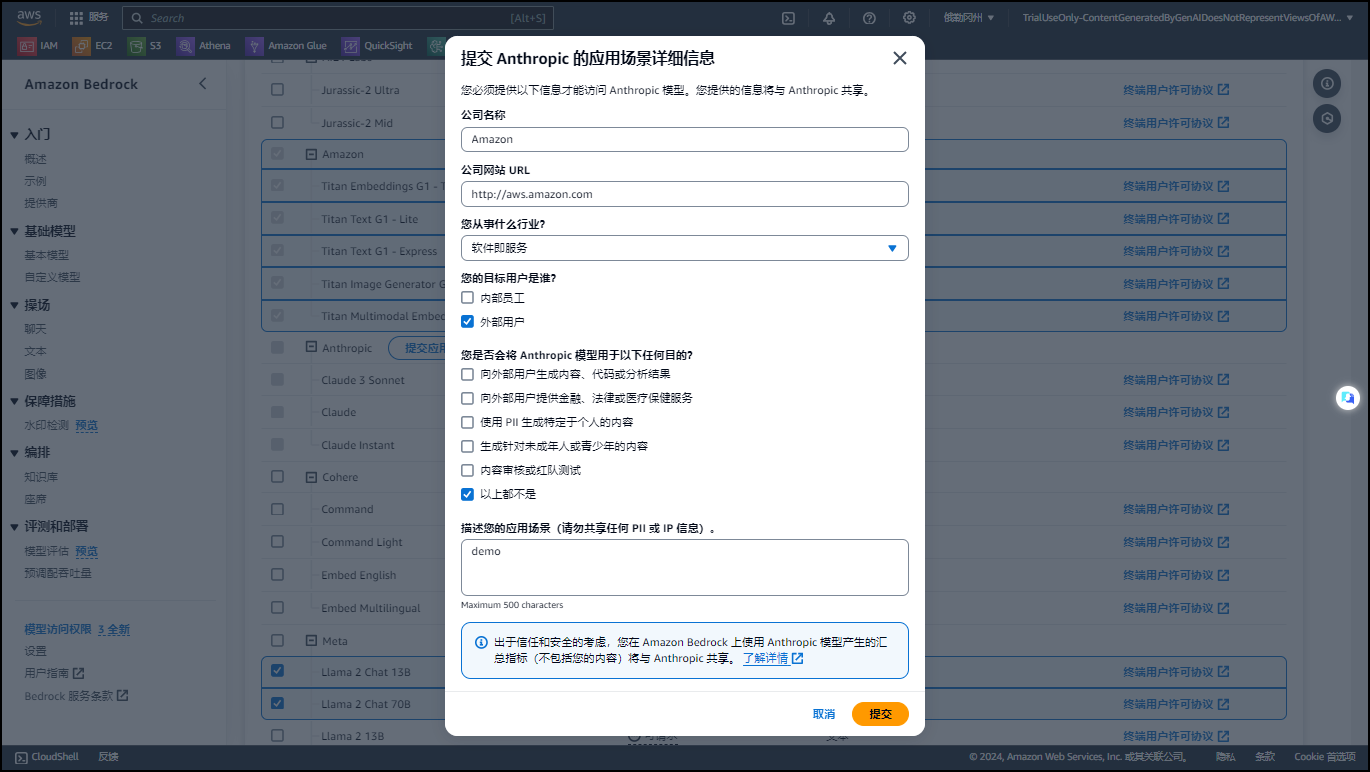
Task: Open CloudShell icon in top navigation bar
Action: point(788,18)
